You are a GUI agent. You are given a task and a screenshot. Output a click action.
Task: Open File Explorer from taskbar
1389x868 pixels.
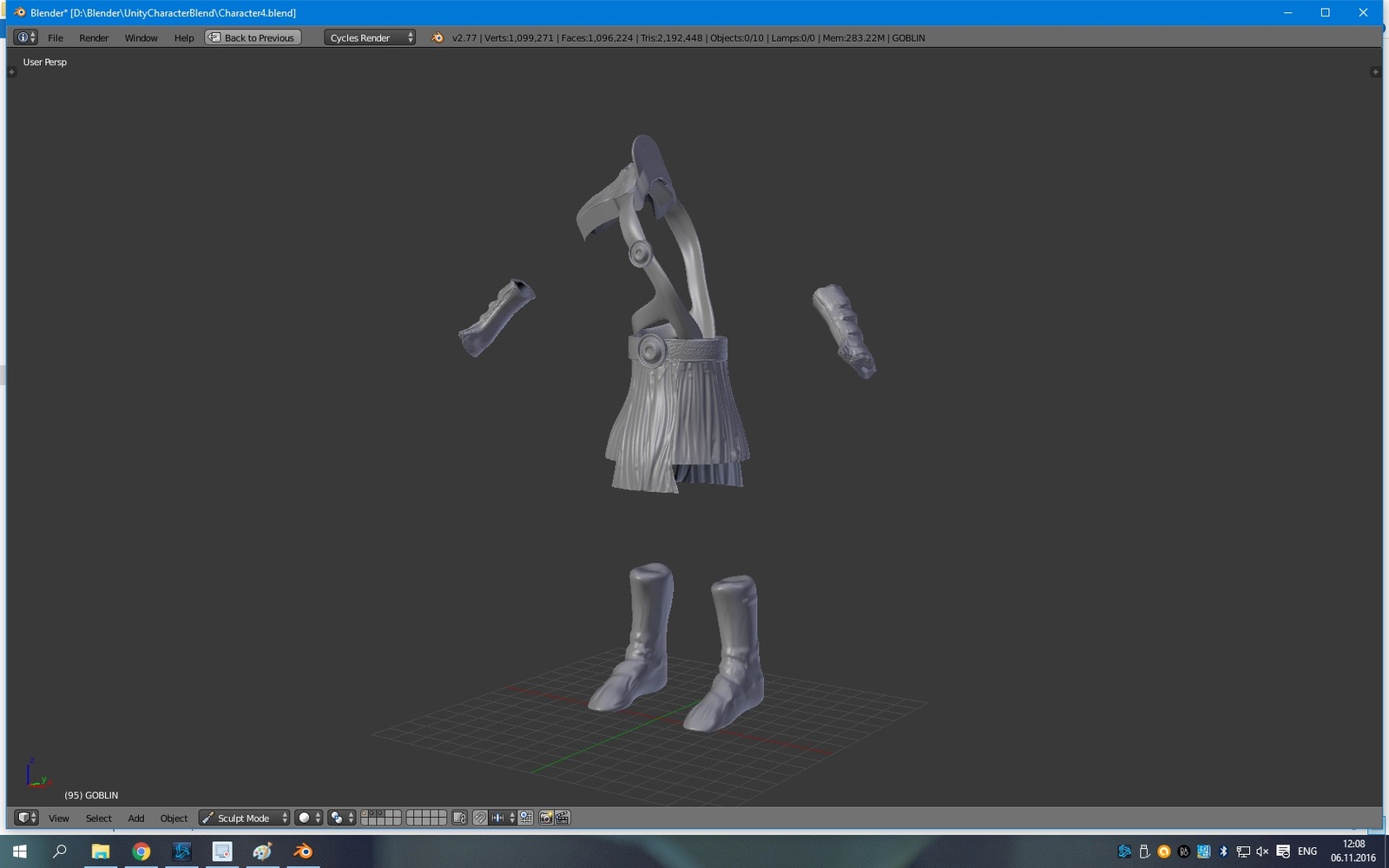pyautogui.click(x=101, y=852)
